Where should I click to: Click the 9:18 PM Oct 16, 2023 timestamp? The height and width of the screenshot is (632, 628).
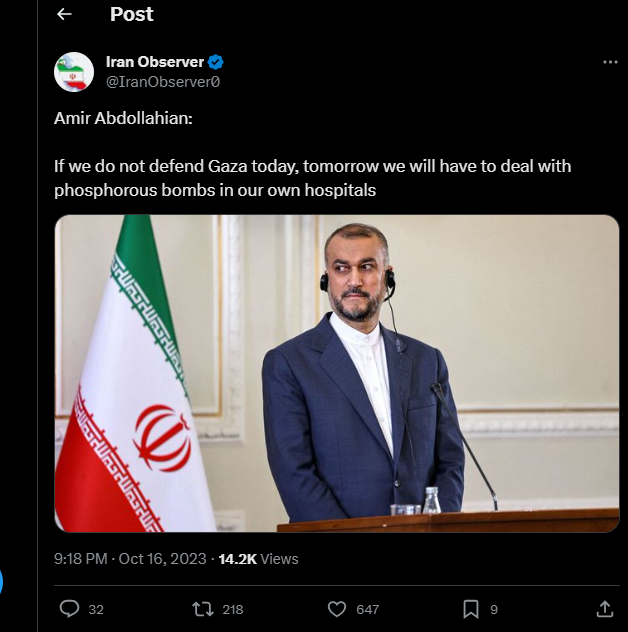131,559
